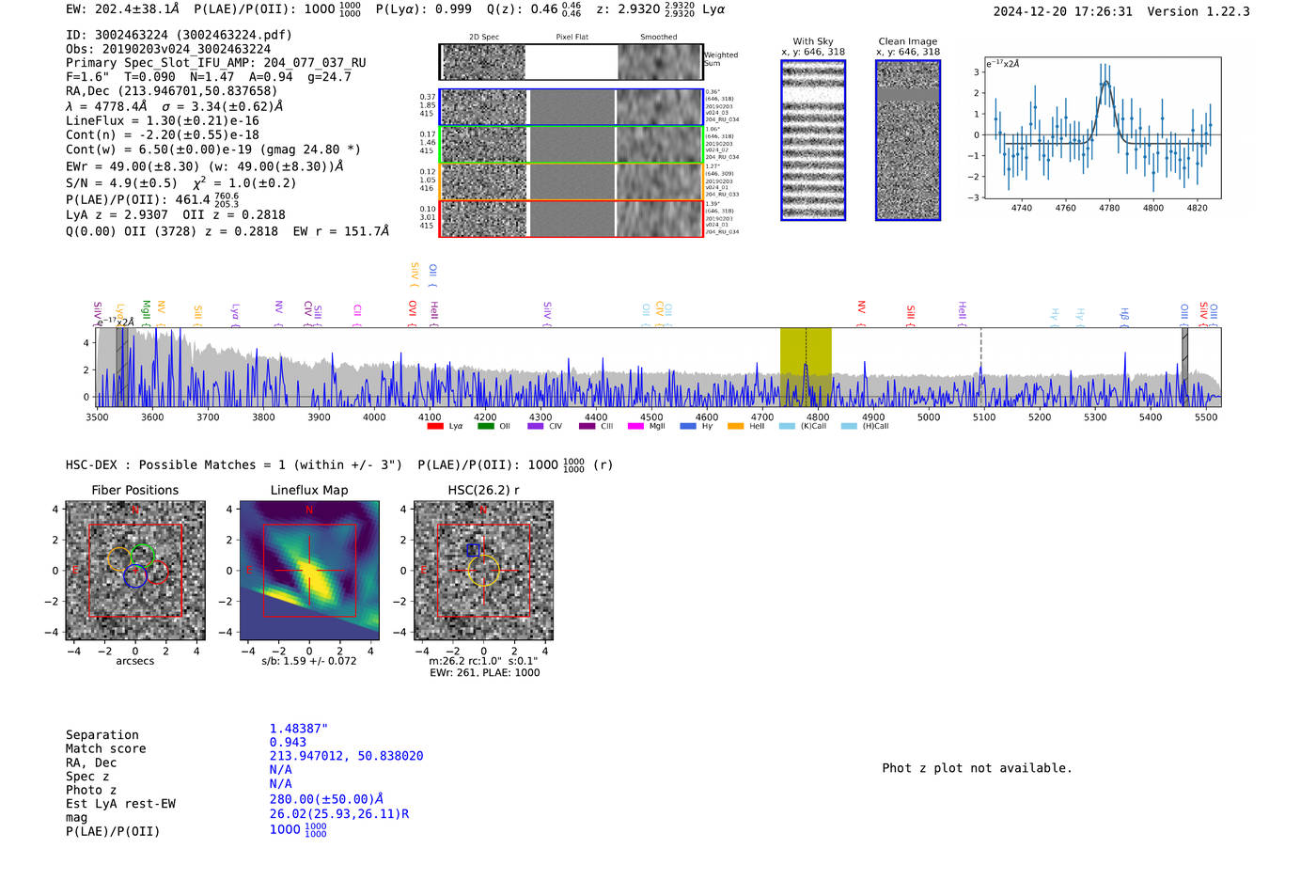Image resolution: width=1316 pixels, height=896 pixels.
Task: Click the orange fiber circle in Fiber Positions
Action: (119, 559)
